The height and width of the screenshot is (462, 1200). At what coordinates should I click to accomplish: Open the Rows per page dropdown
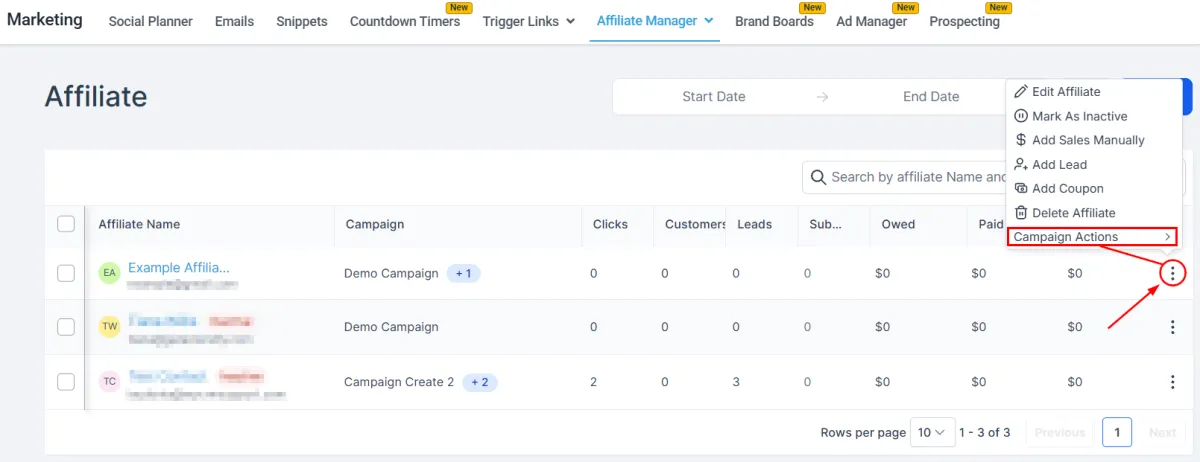pyautogui.click(x=932, y=432)
